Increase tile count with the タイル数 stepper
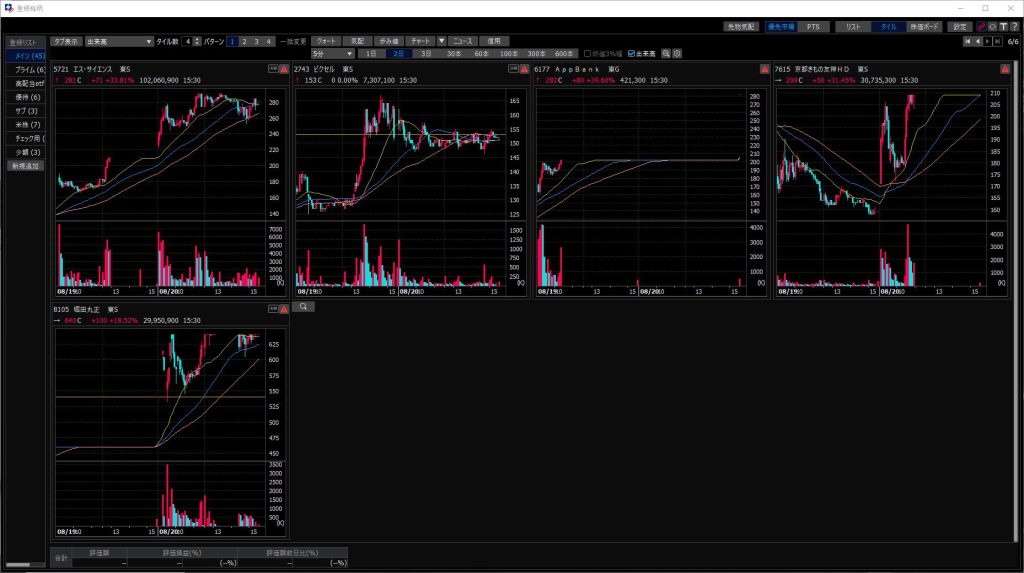The image size is (1024, 573). pos(199,38)
